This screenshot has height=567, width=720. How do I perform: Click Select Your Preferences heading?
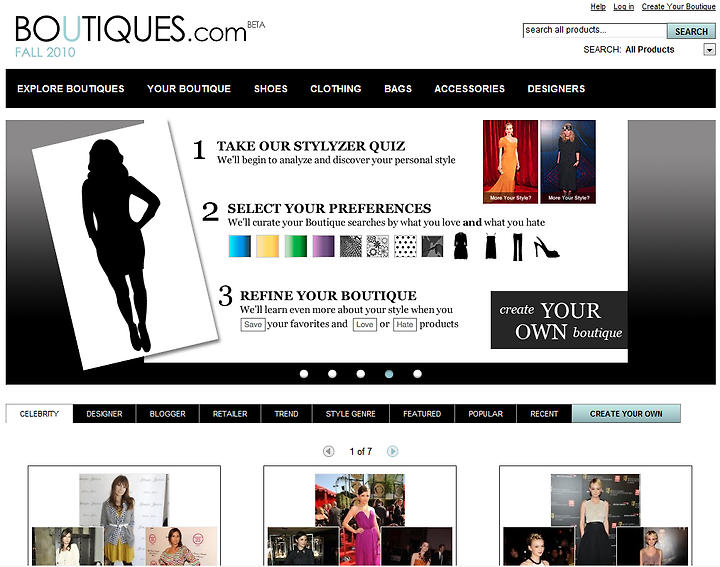click(x=329, y=208)
